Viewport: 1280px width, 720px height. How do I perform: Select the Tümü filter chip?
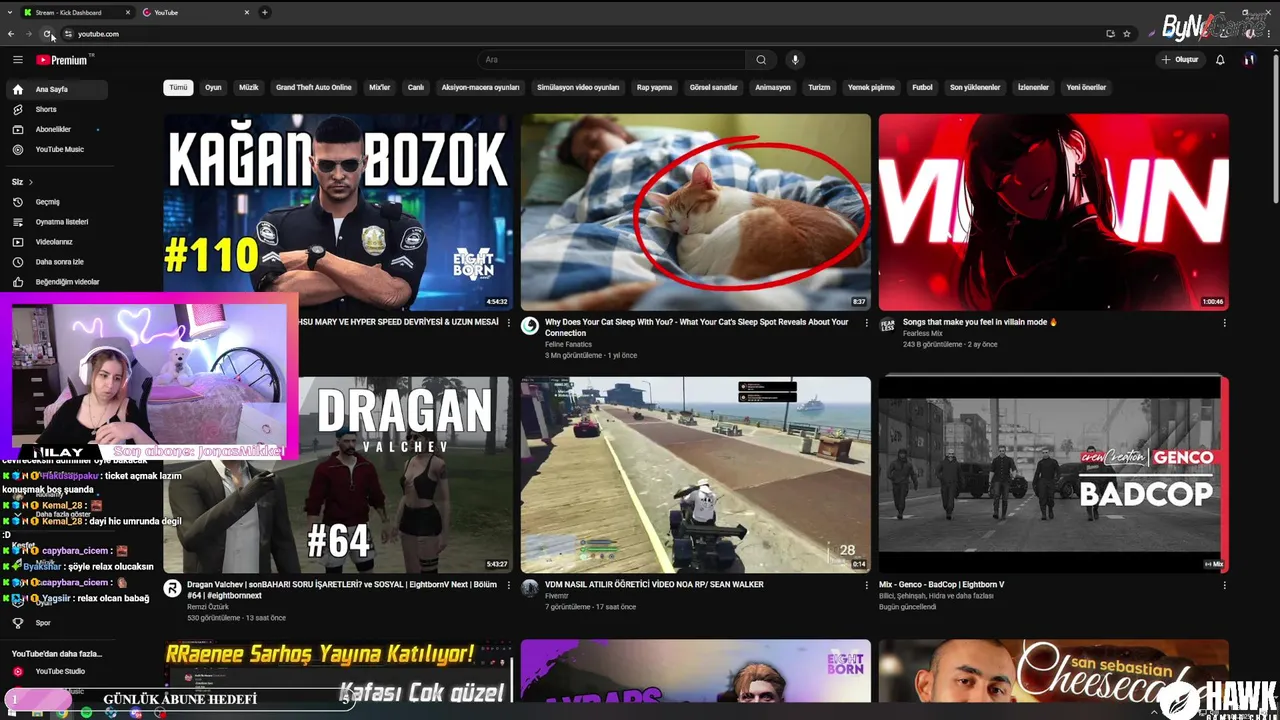(178, 87)
